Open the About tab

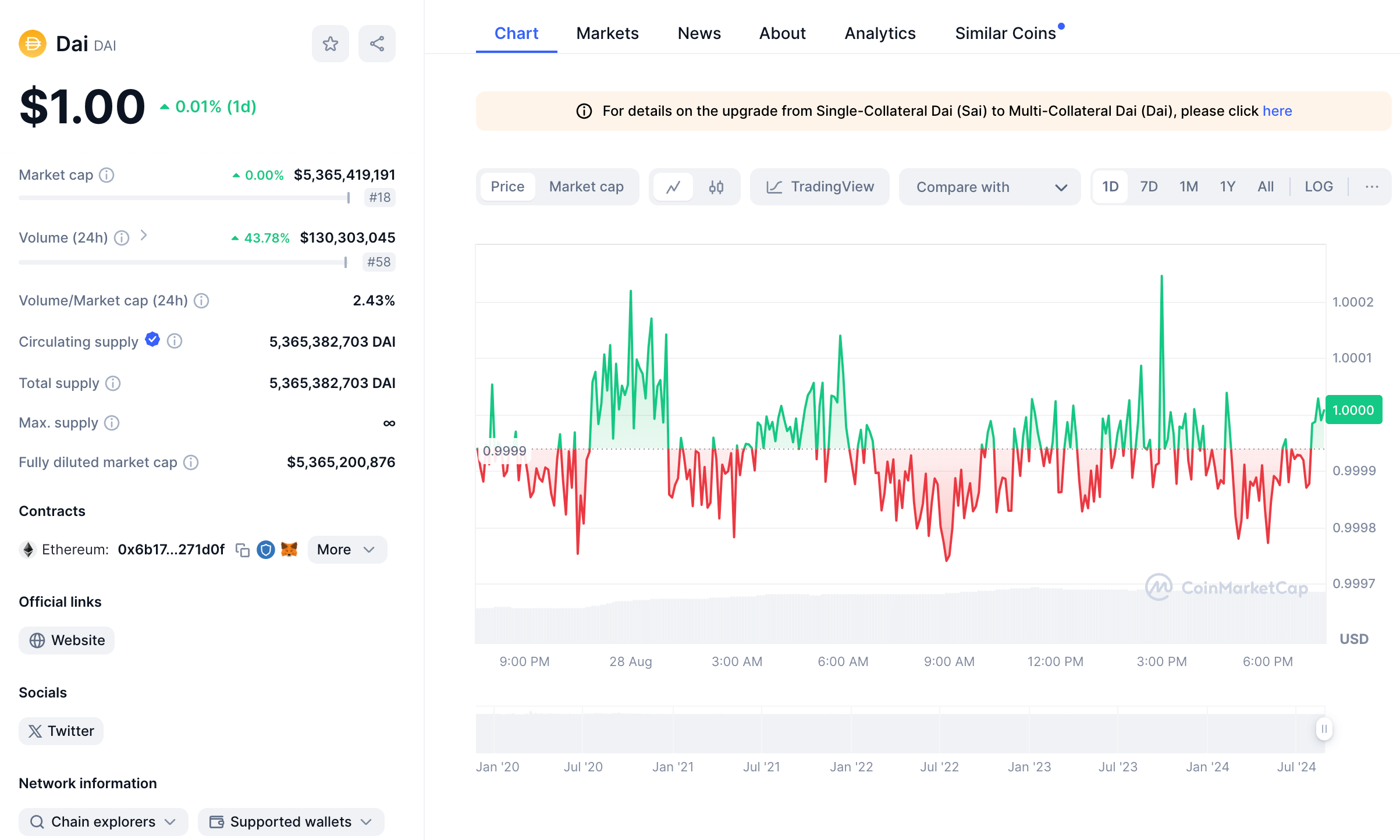click(x=782, y=33)
